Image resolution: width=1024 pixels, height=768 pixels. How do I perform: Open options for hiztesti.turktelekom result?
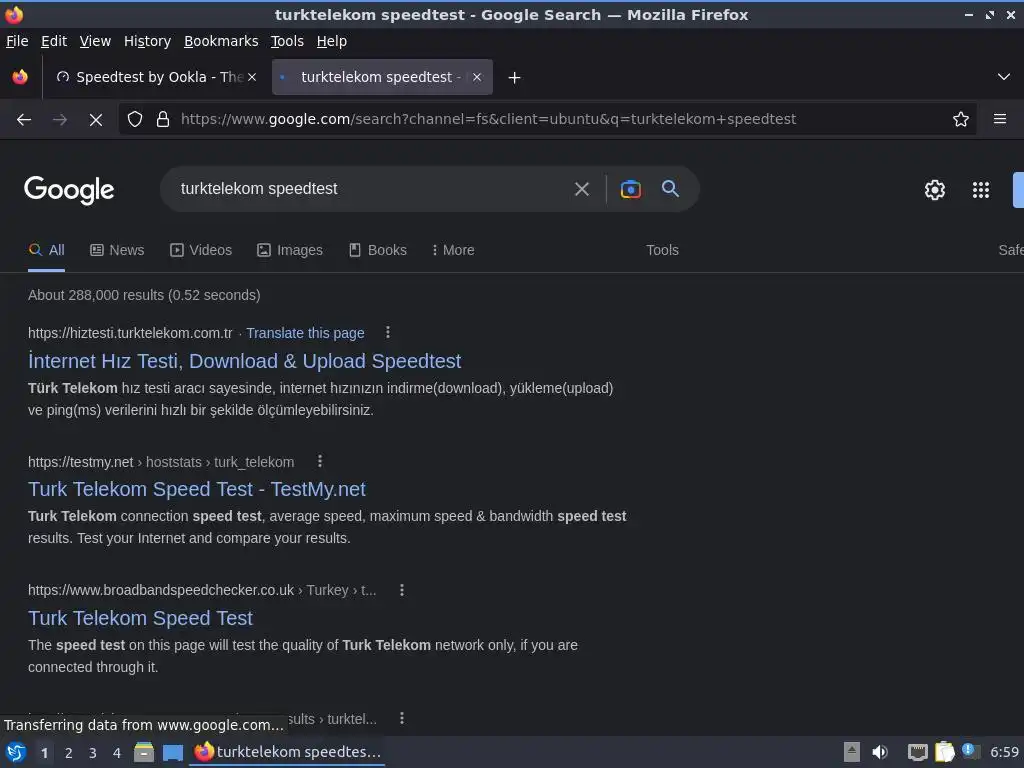388,332
